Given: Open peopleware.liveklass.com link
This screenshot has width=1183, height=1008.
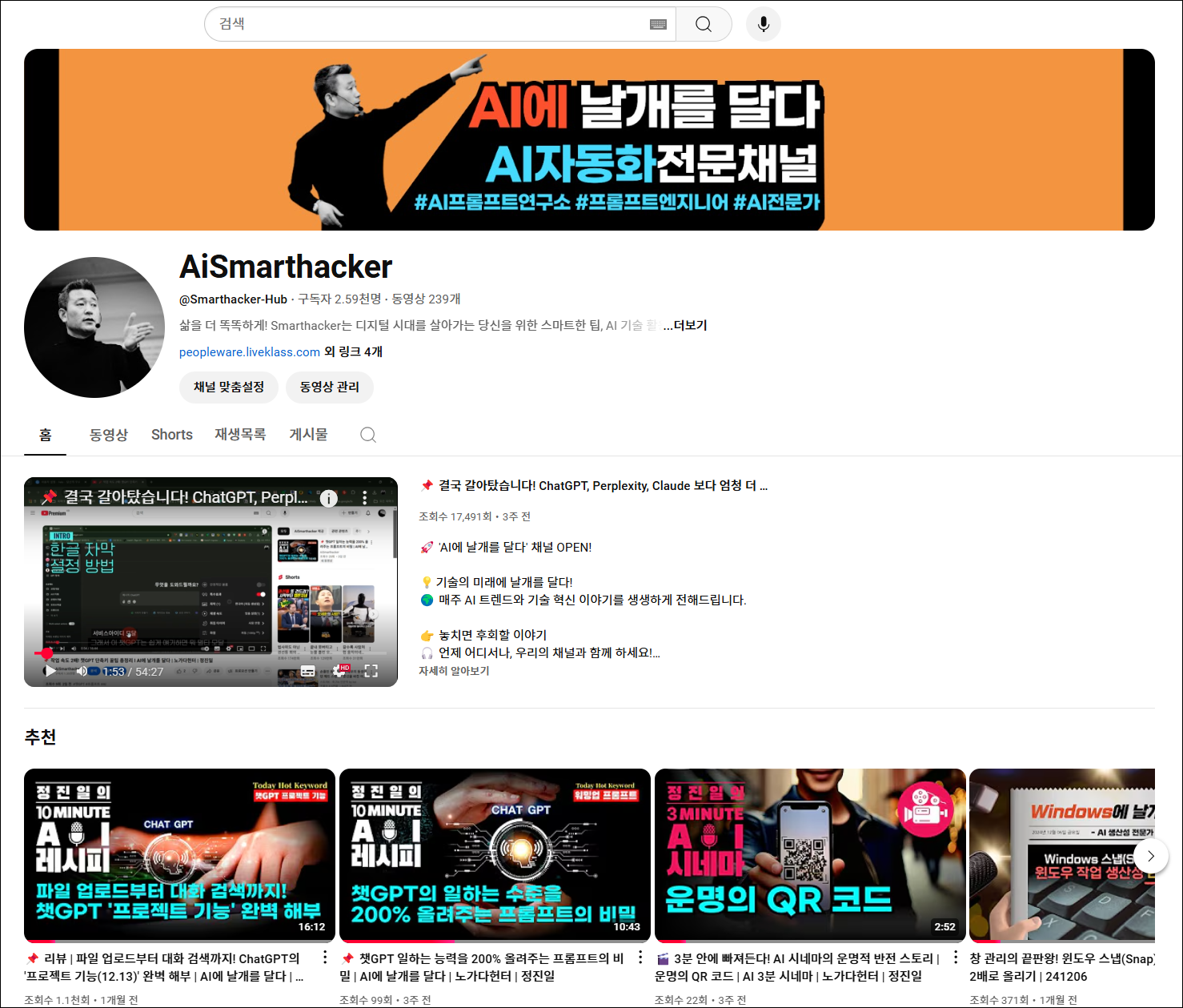Looking at the screenshot, I should (250, 352).
